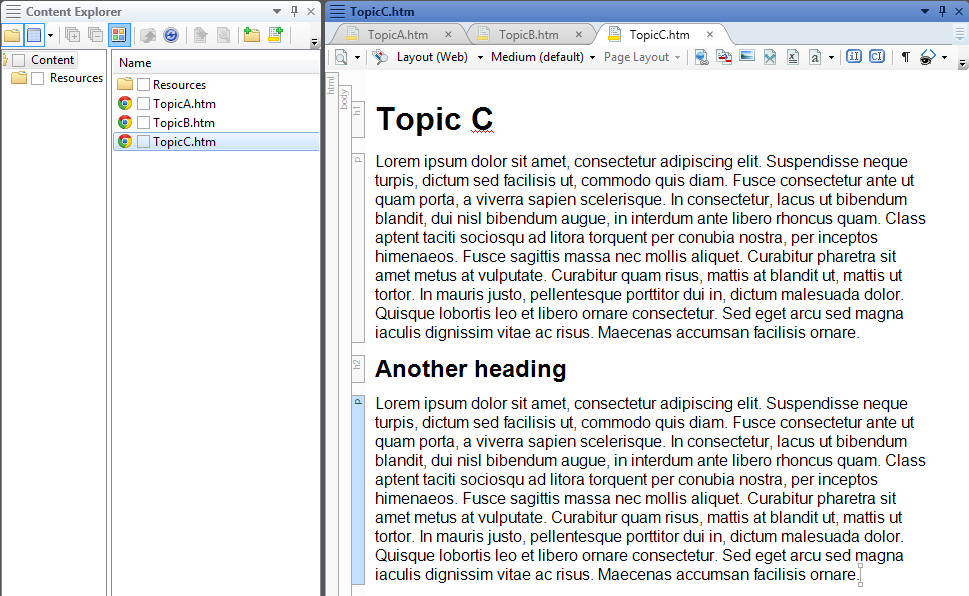Tick the Resources checkbox in the file list
969x596 pixels.
[143, 85]
